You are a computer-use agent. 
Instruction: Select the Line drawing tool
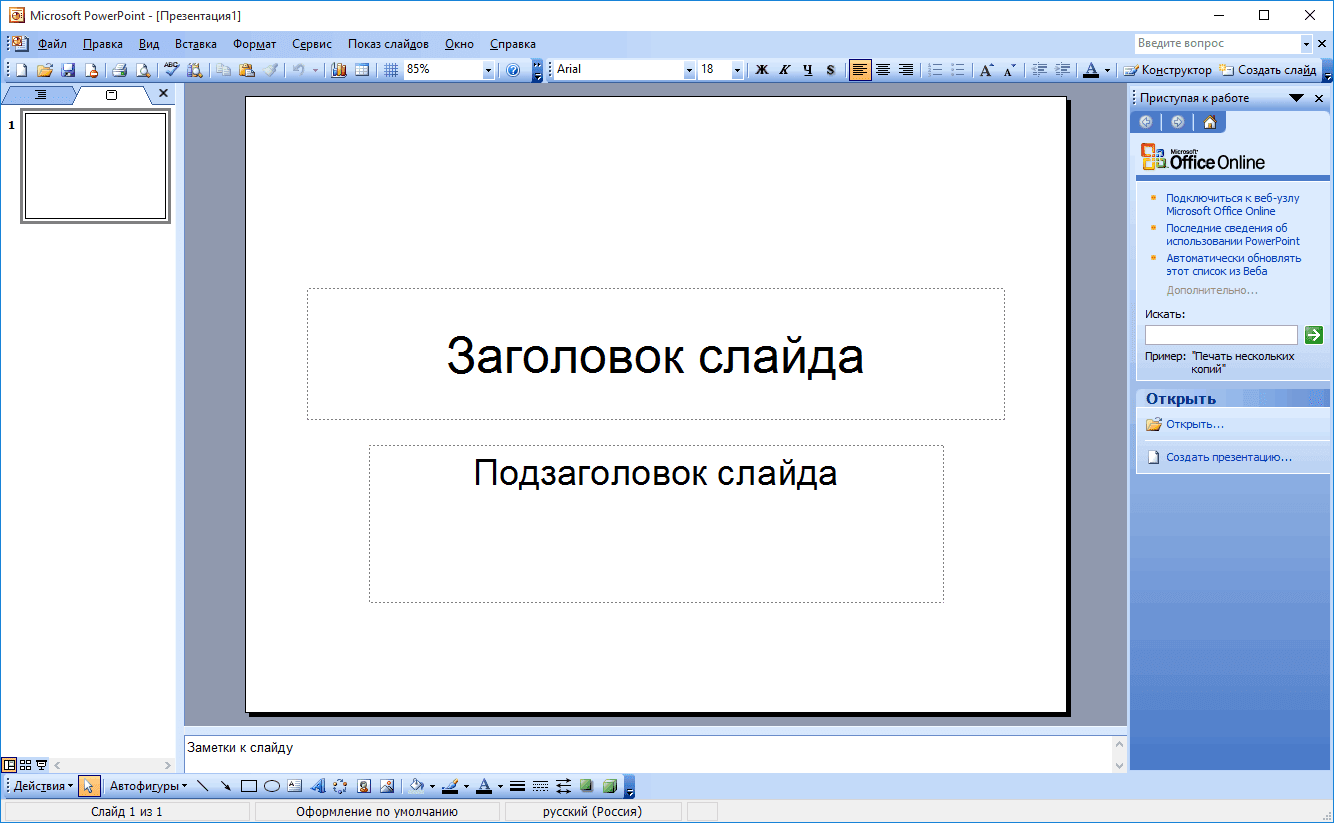202,786
